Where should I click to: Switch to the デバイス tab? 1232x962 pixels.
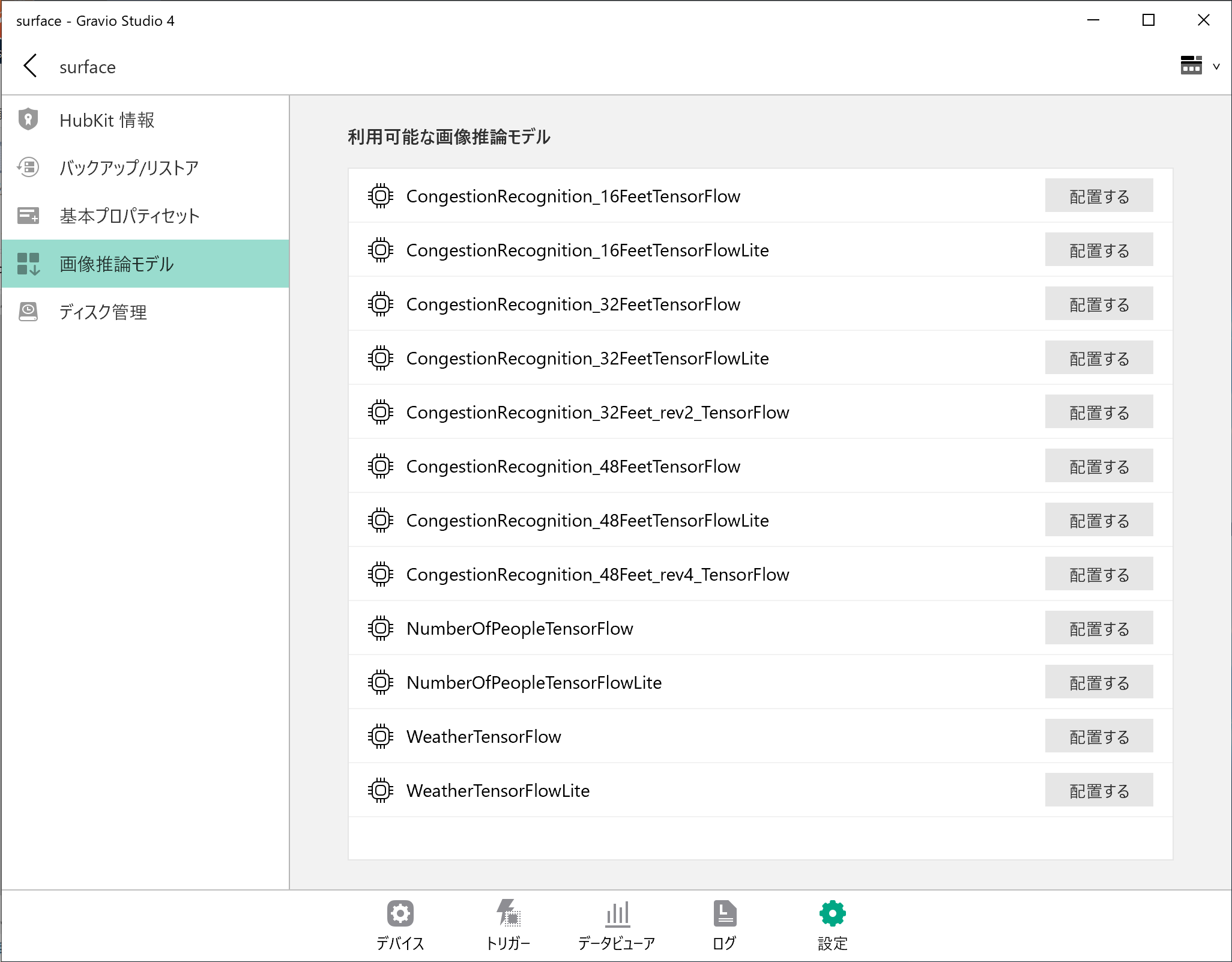click(400, 925)
